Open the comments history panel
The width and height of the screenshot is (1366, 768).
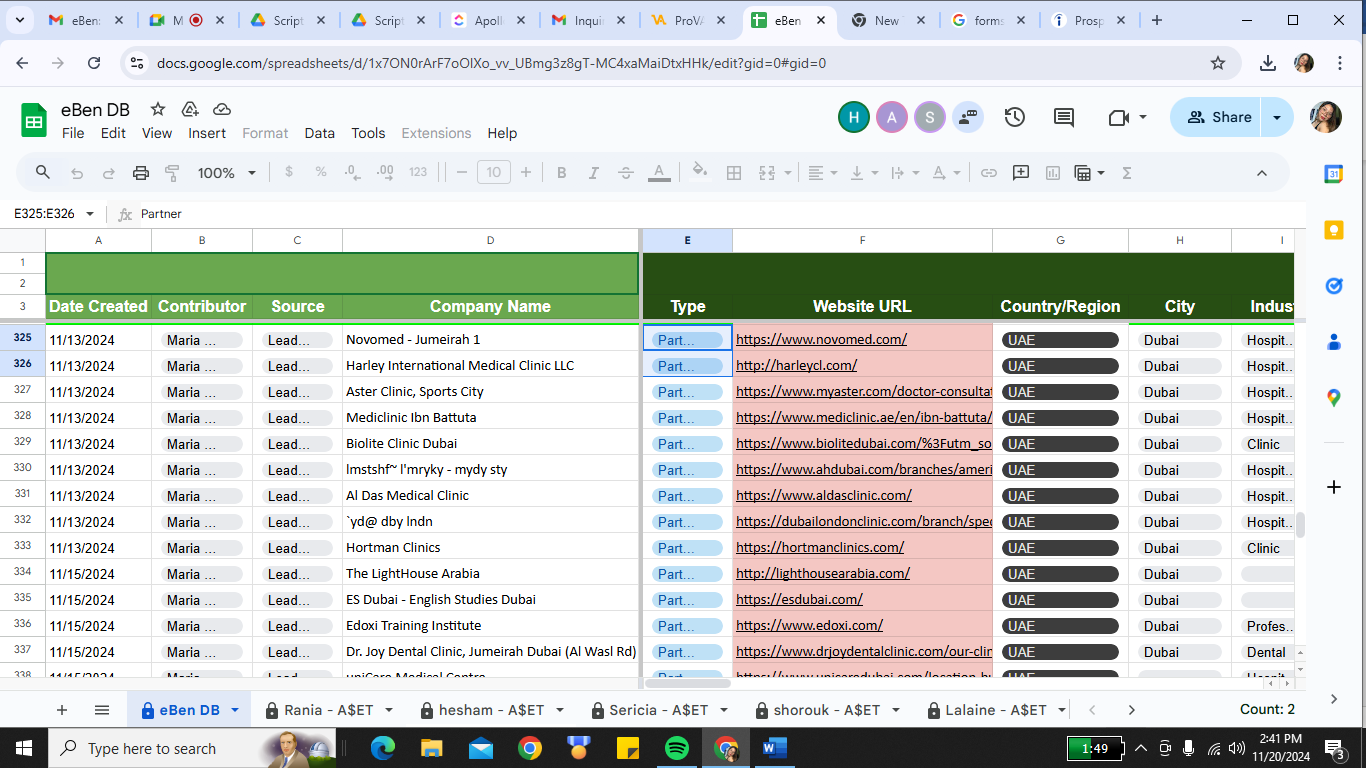[1064, 117]
